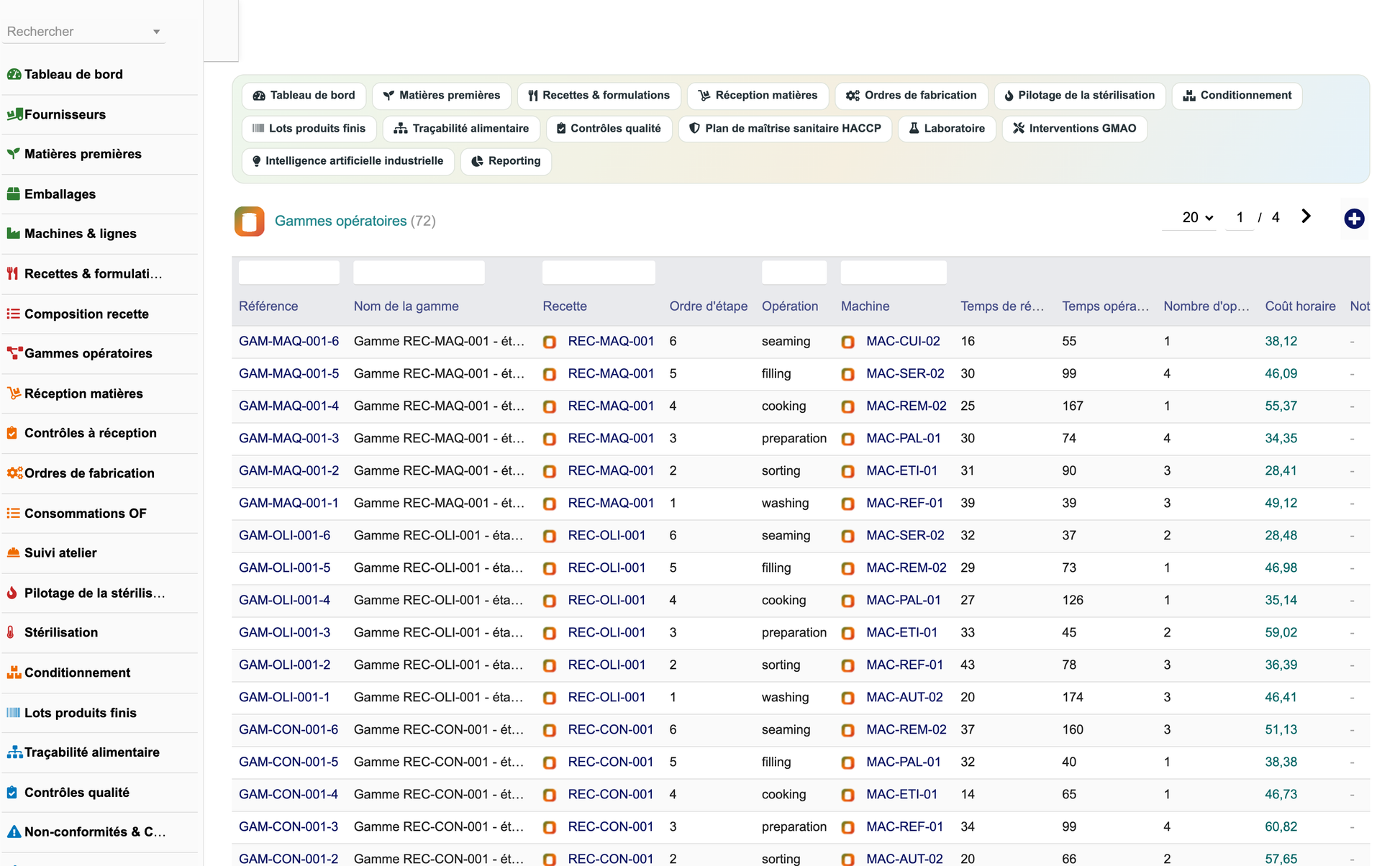Click the Nom de la gamme filter field
Screen dimensions: 1400x866
[x=419, y=273]
